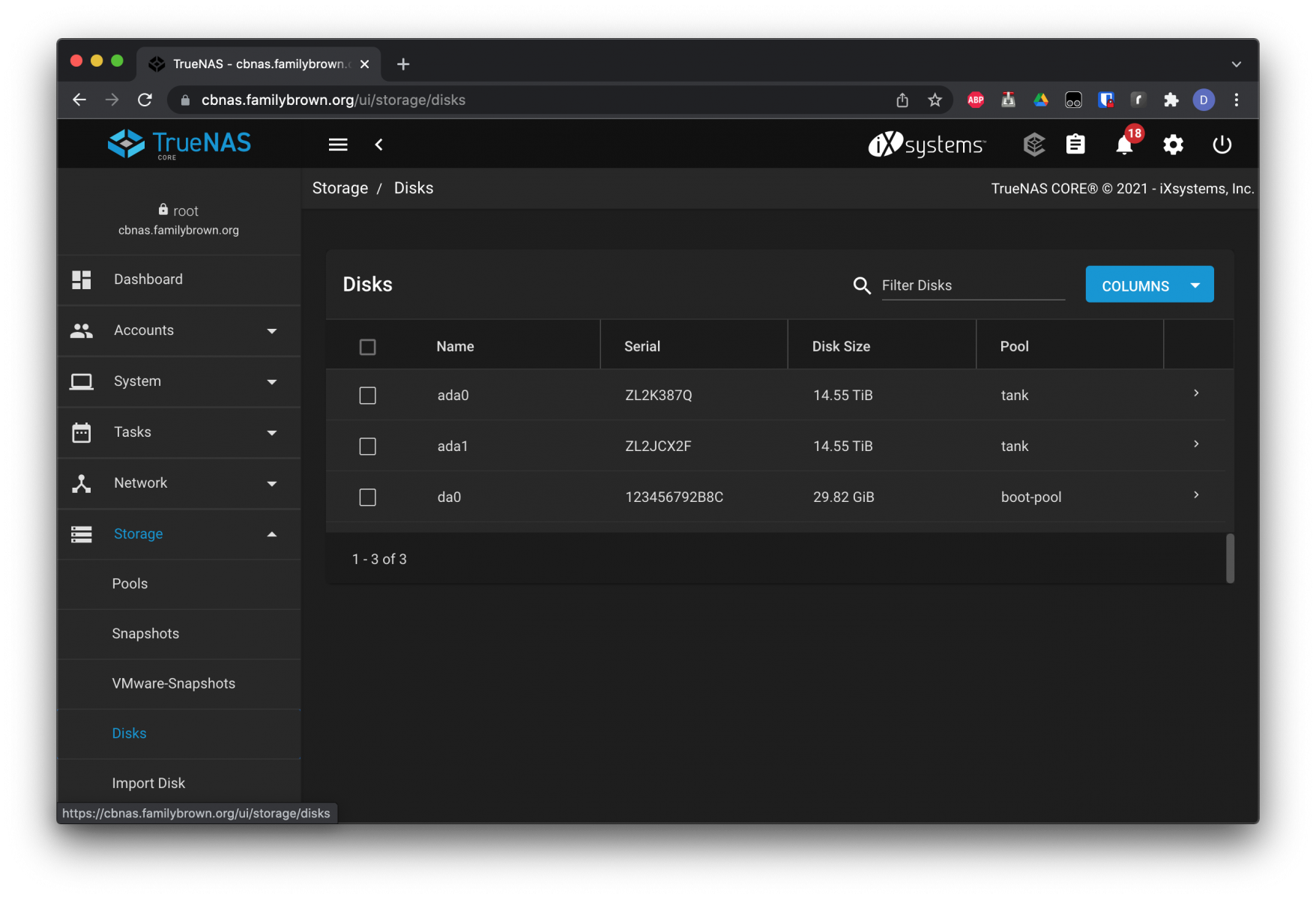This screenshot has height=899, width=1316.
Task: Expand the Tasks menu arrow
Action: click(272, 433)
